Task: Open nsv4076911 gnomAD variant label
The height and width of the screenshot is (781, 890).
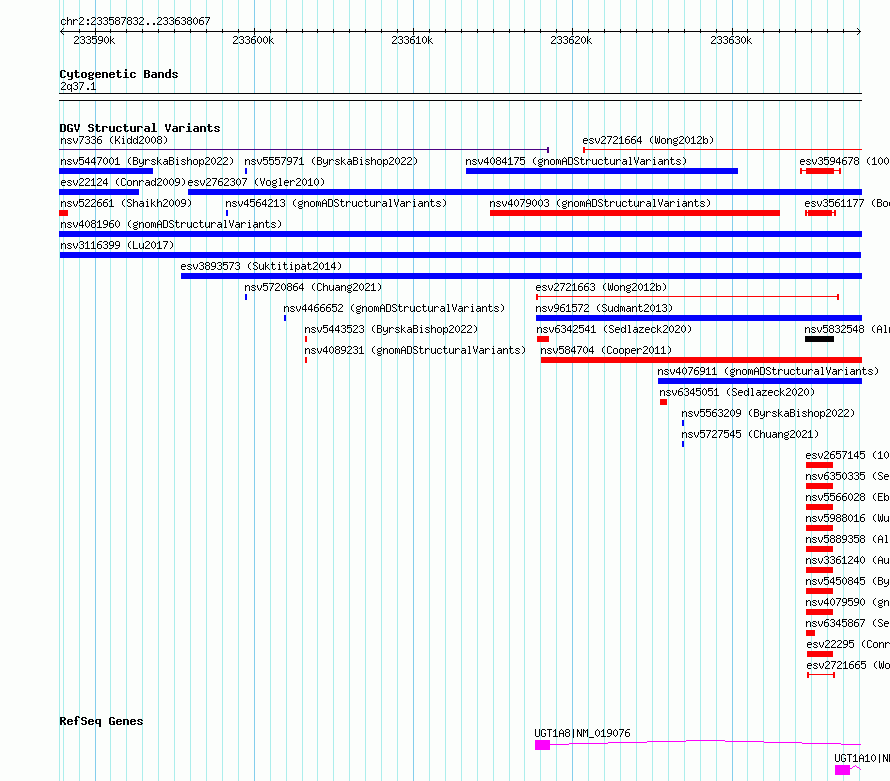Action: [768, 371]
